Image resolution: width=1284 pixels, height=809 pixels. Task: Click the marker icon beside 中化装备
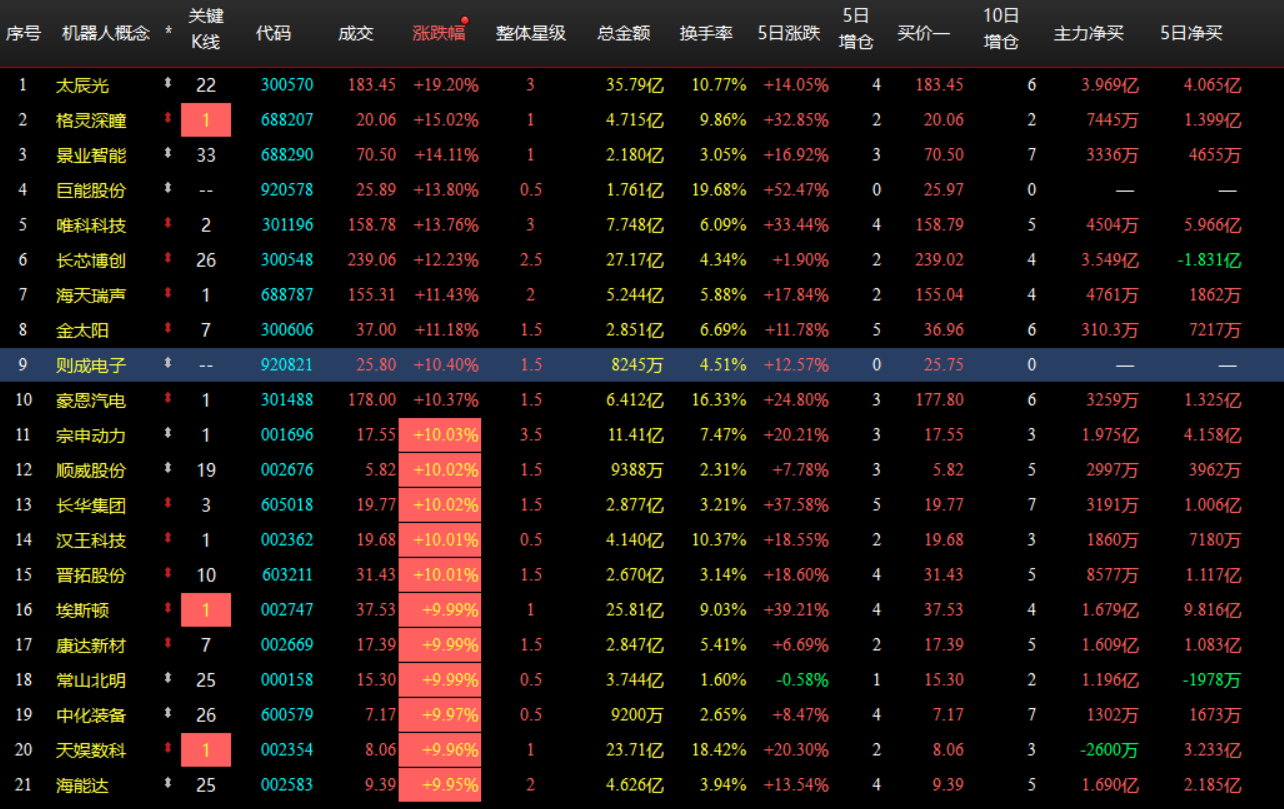point(168,715)
